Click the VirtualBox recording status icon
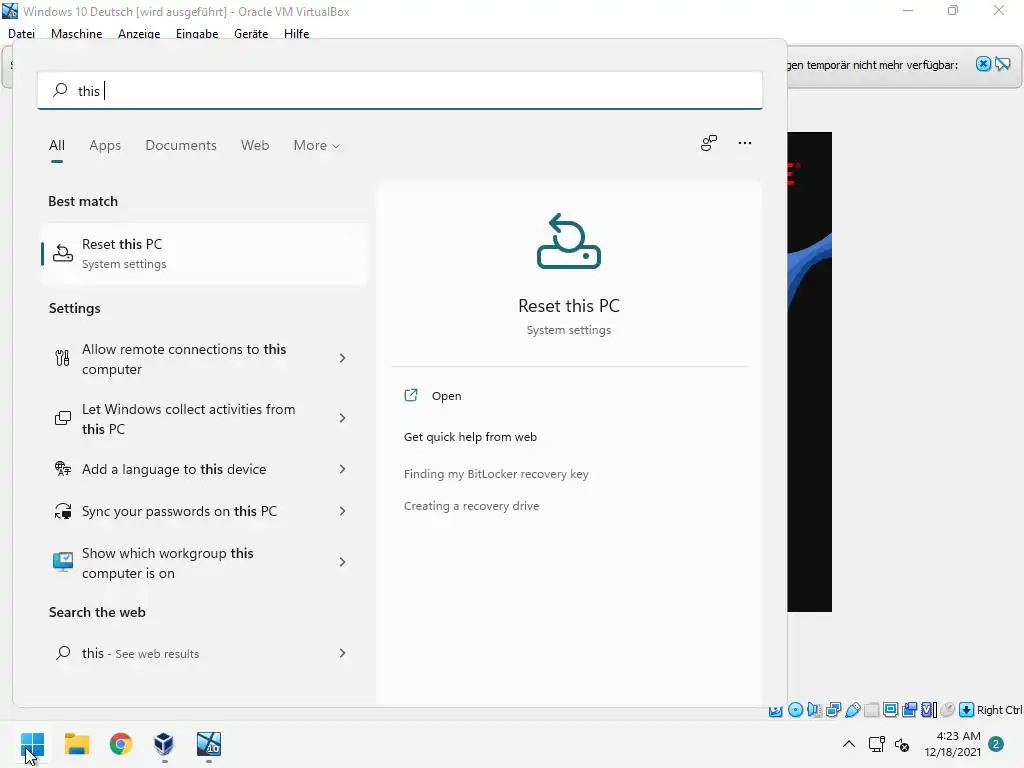This screenshot has width=1024, height=768. point(909,709)
